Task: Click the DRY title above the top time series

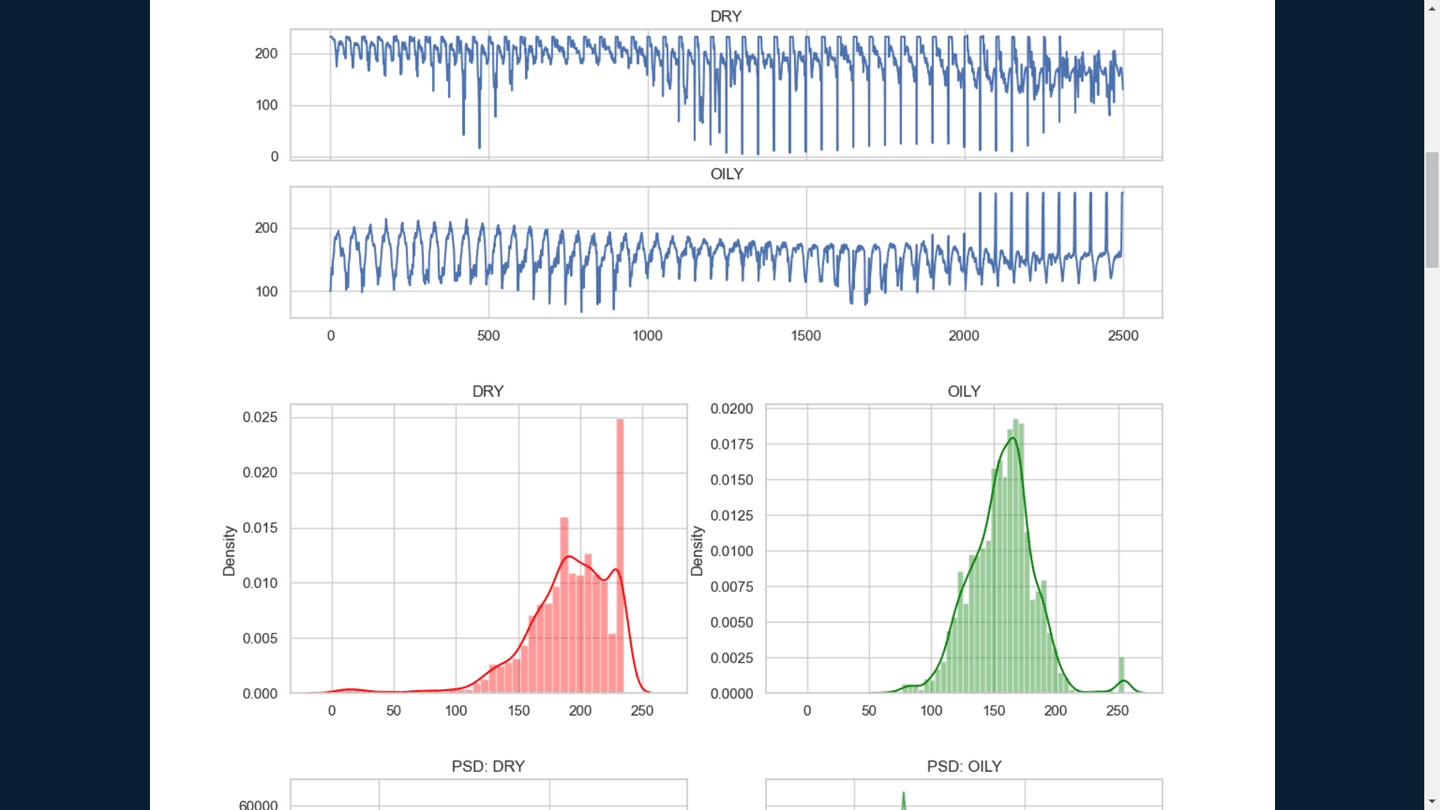Action: tap(726, 17)
